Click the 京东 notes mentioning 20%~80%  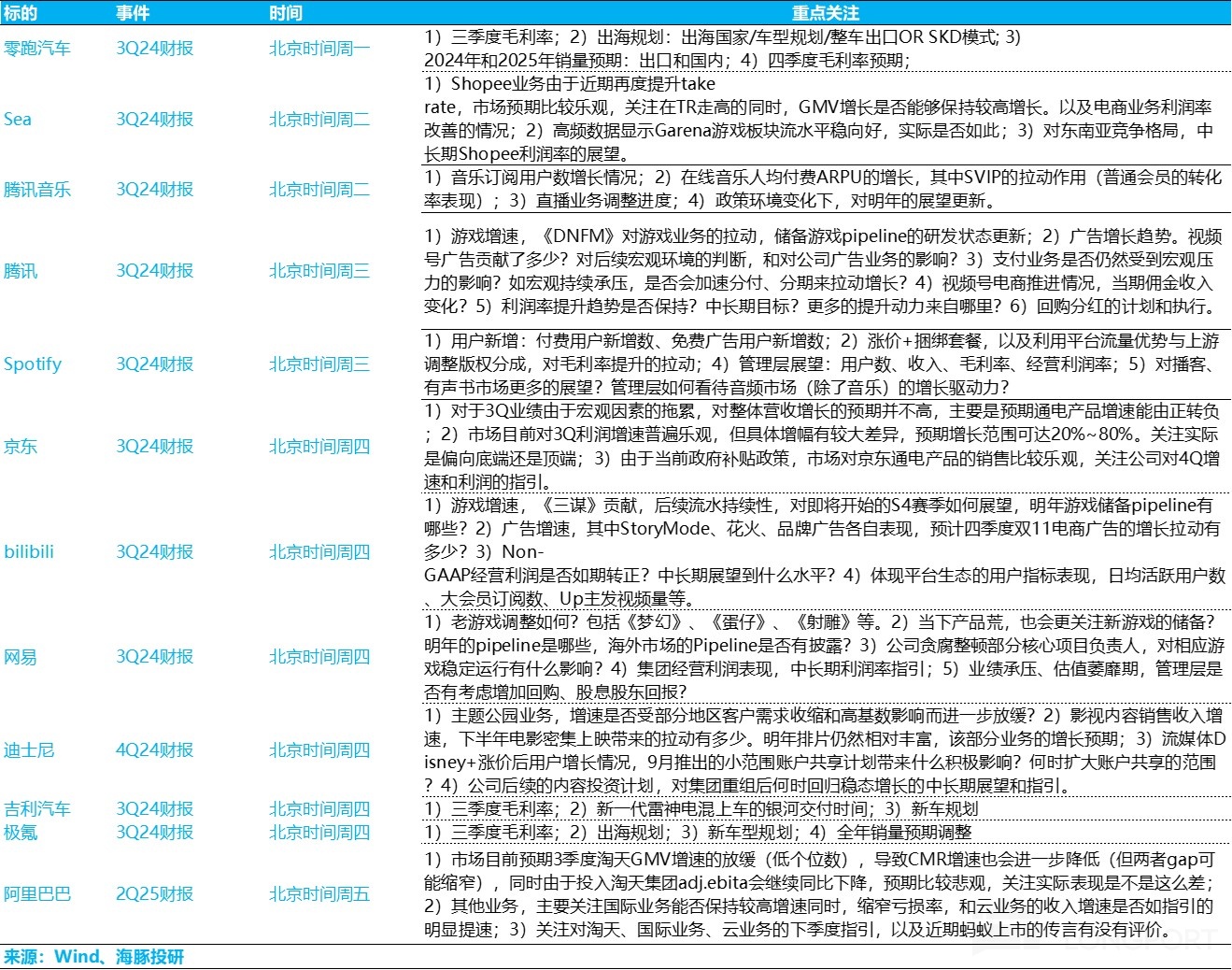[822, 447]
